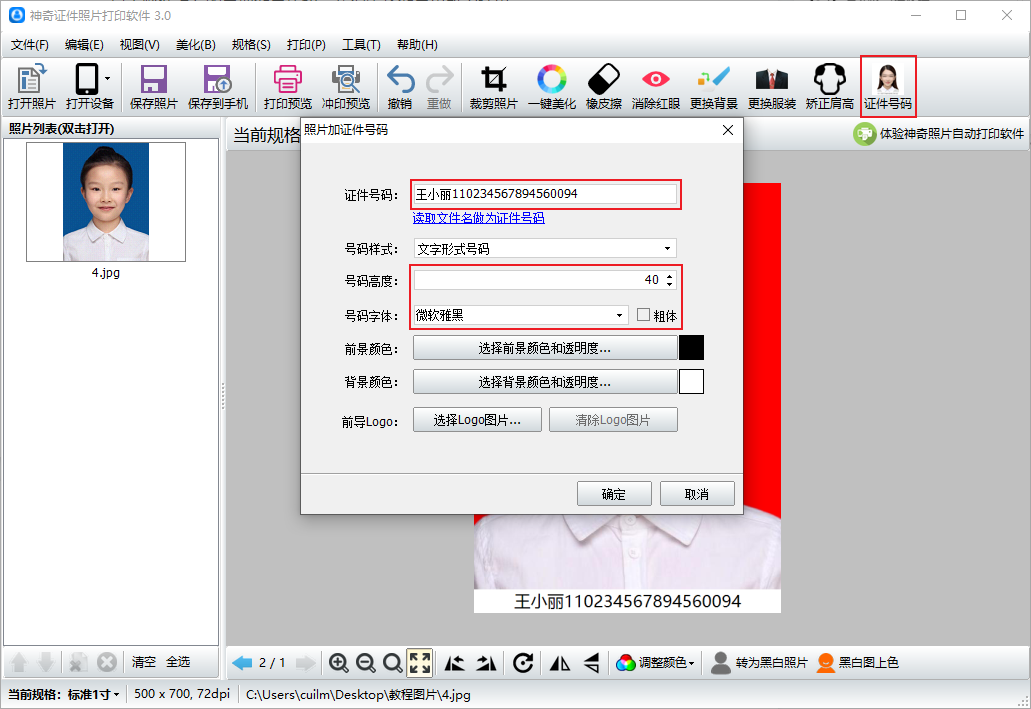
Task: Apply 一键美化 beautify tool
Action: [x=551, y=86]
